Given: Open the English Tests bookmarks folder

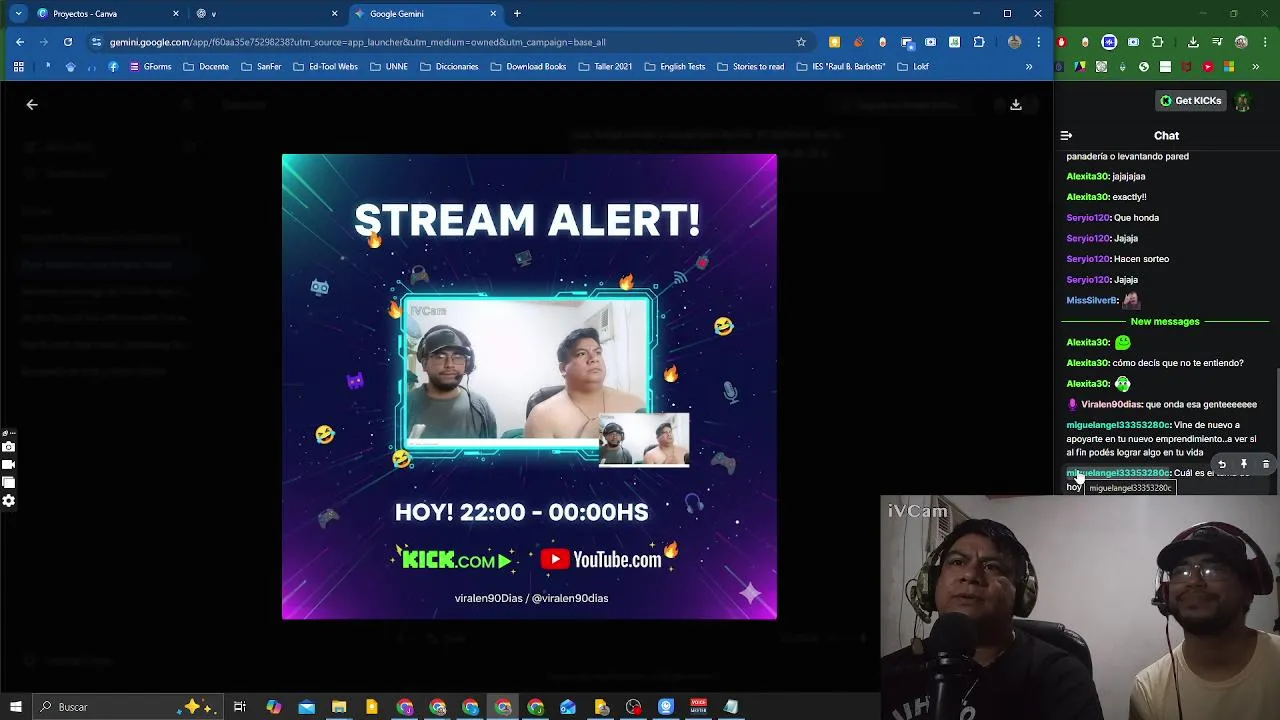Looking at the screenshot, I should (x=675, y=67).
